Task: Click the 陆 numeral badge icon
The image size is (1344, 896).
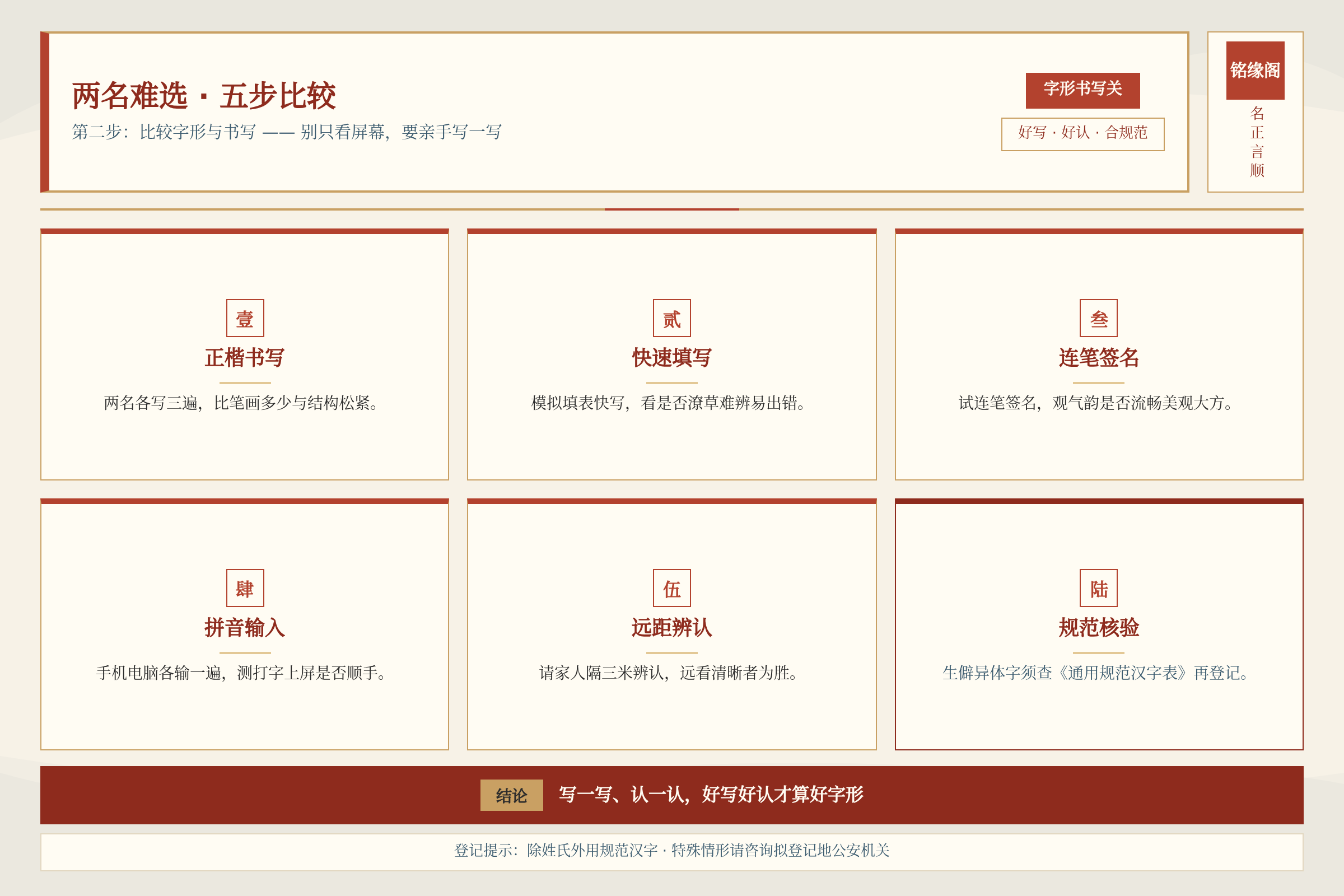Action: click(x=1098, y=587)
